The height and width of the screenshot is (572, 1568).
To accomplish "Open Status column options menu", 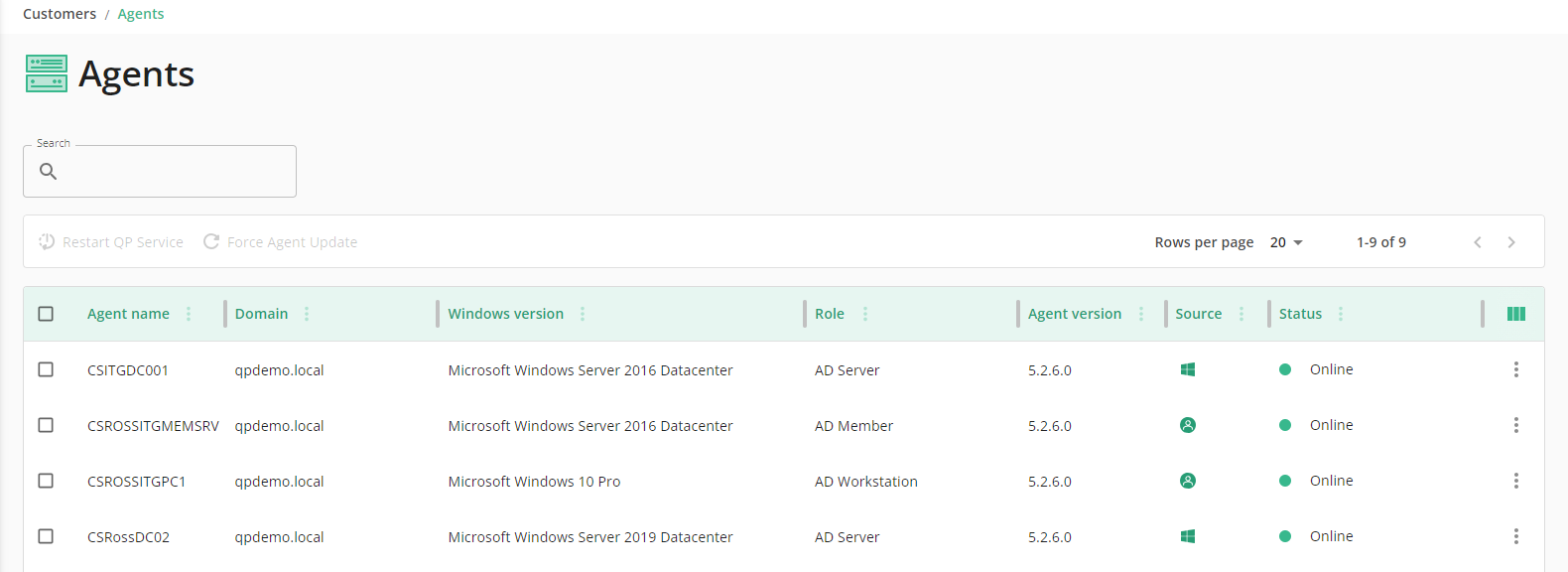I will 1341,314.
